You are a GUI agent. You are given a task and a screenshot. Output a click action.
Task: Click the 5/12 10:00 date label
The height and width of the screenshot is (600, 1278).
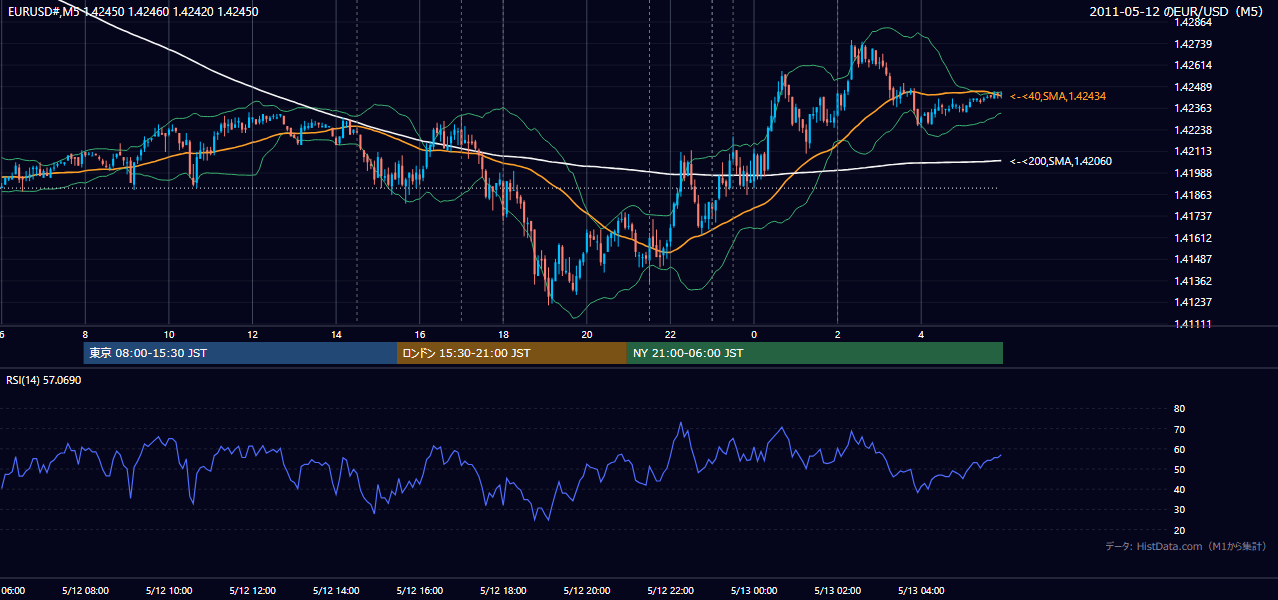point(168,590)
